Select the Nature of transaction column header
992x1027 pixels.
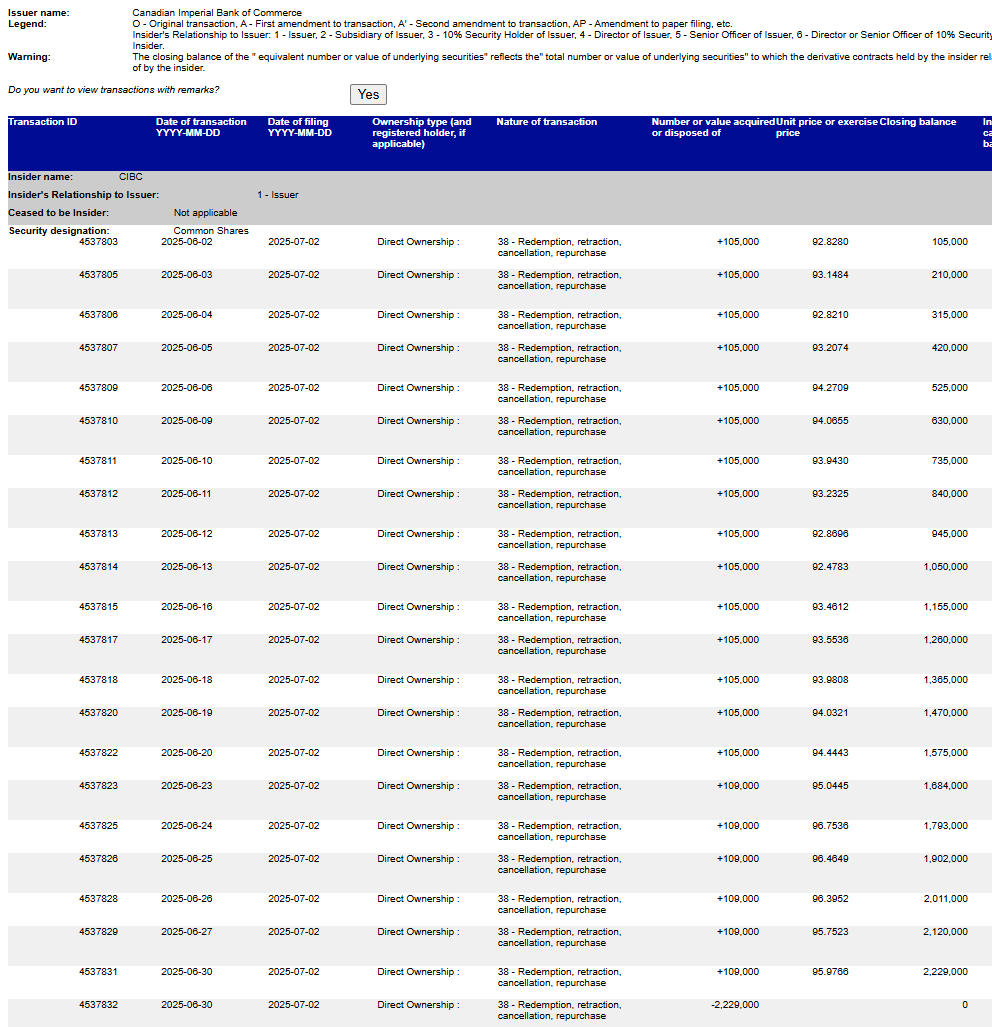point(547,122)
